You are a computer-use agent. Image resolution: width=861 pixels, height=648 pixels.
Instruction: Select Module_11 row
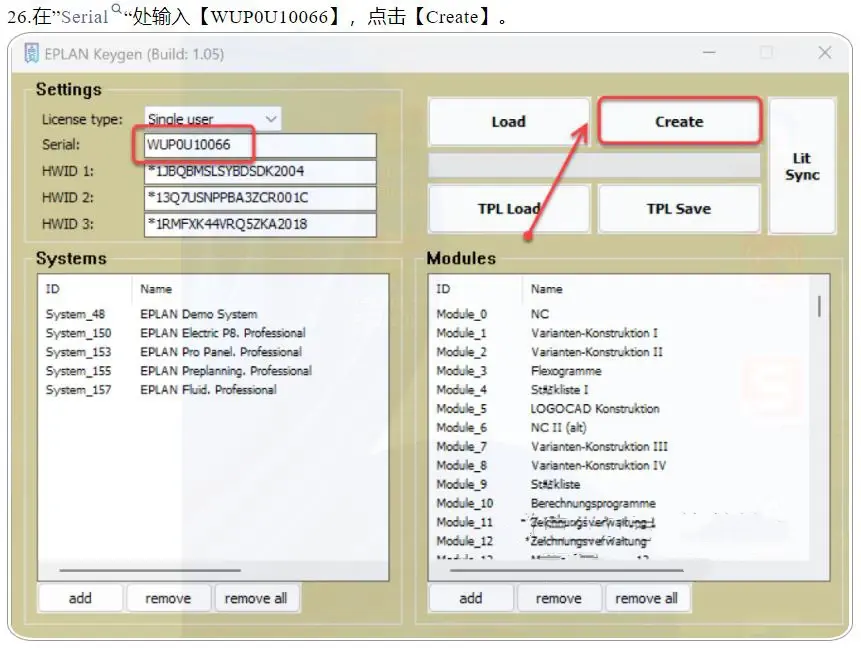620,522
